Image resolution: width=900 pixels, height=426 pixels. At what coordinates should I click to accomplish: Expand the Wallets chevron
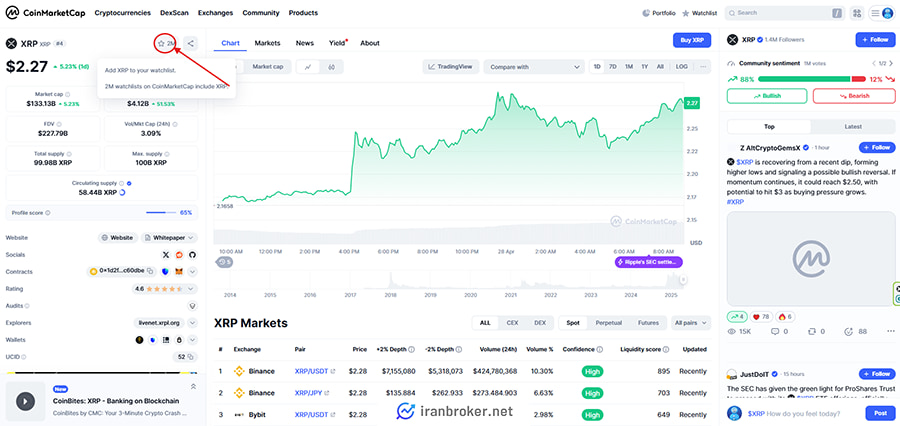(x=192, y=340)
